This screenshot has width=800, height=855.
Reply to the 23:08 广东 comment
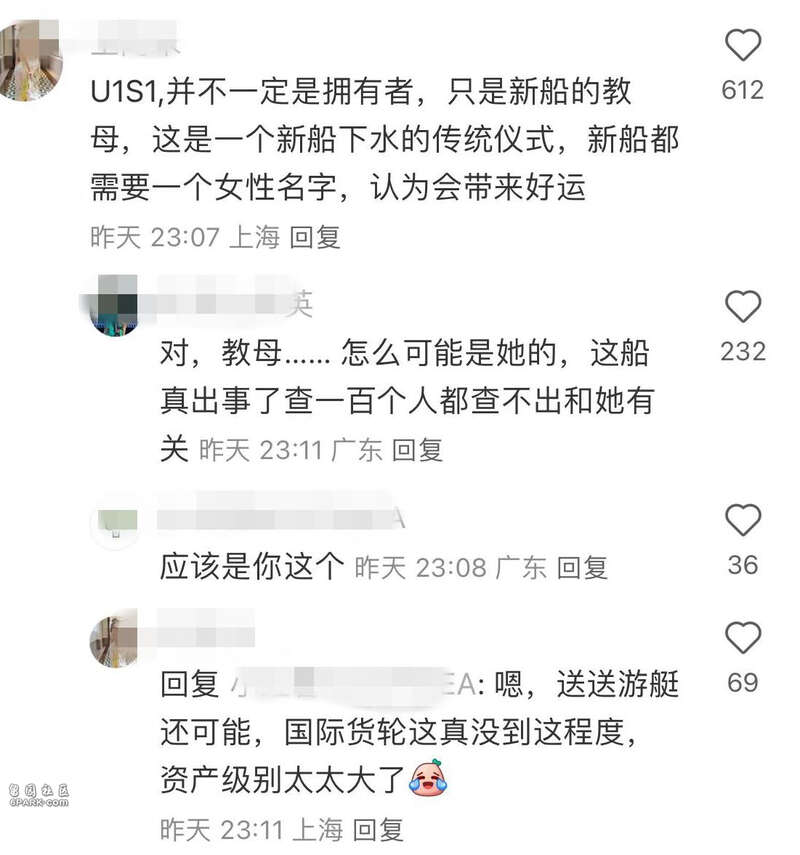click(582, 568)
